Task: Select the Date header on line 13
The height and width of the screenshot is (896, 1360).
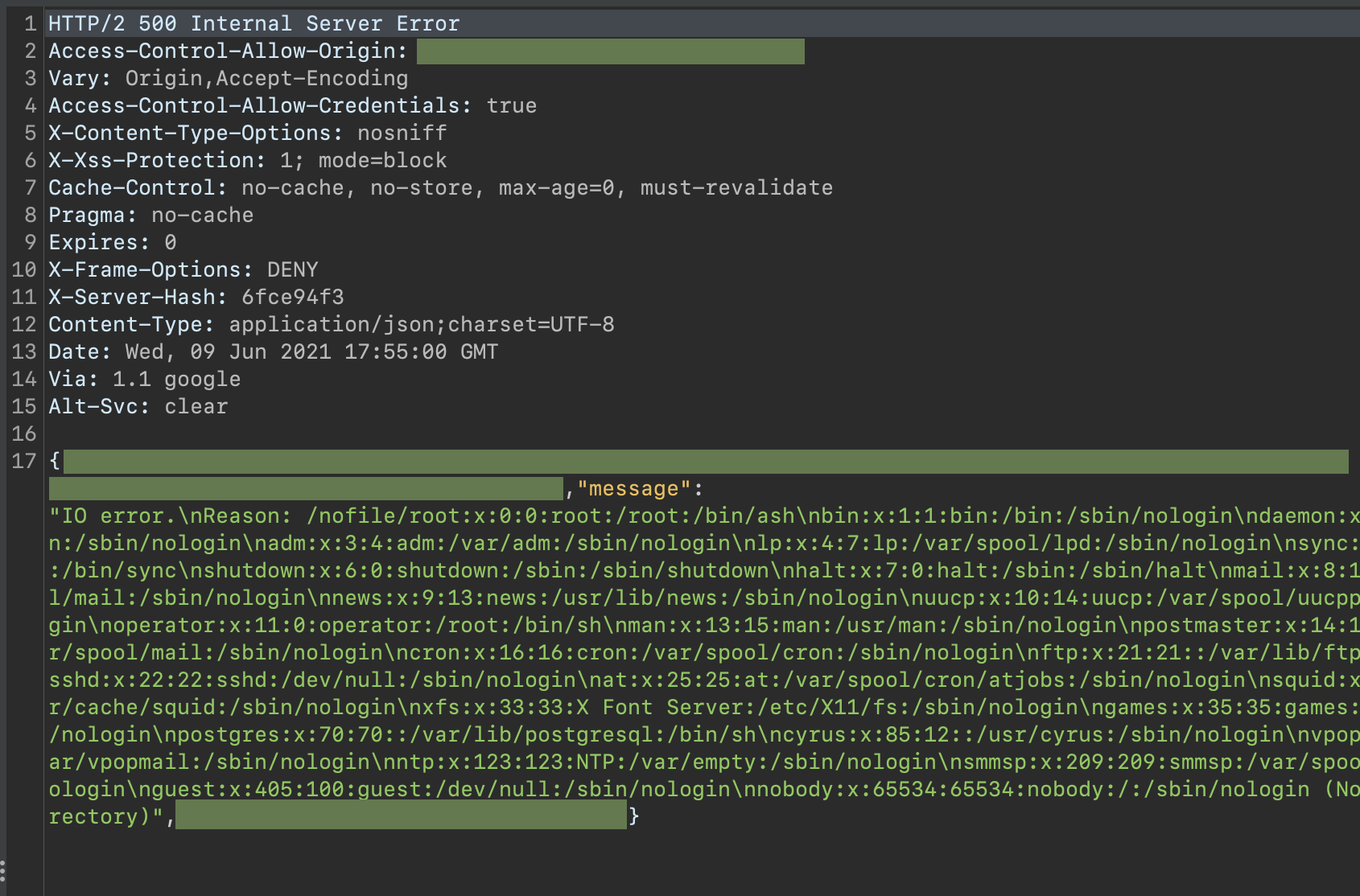Action: point(274,351)
